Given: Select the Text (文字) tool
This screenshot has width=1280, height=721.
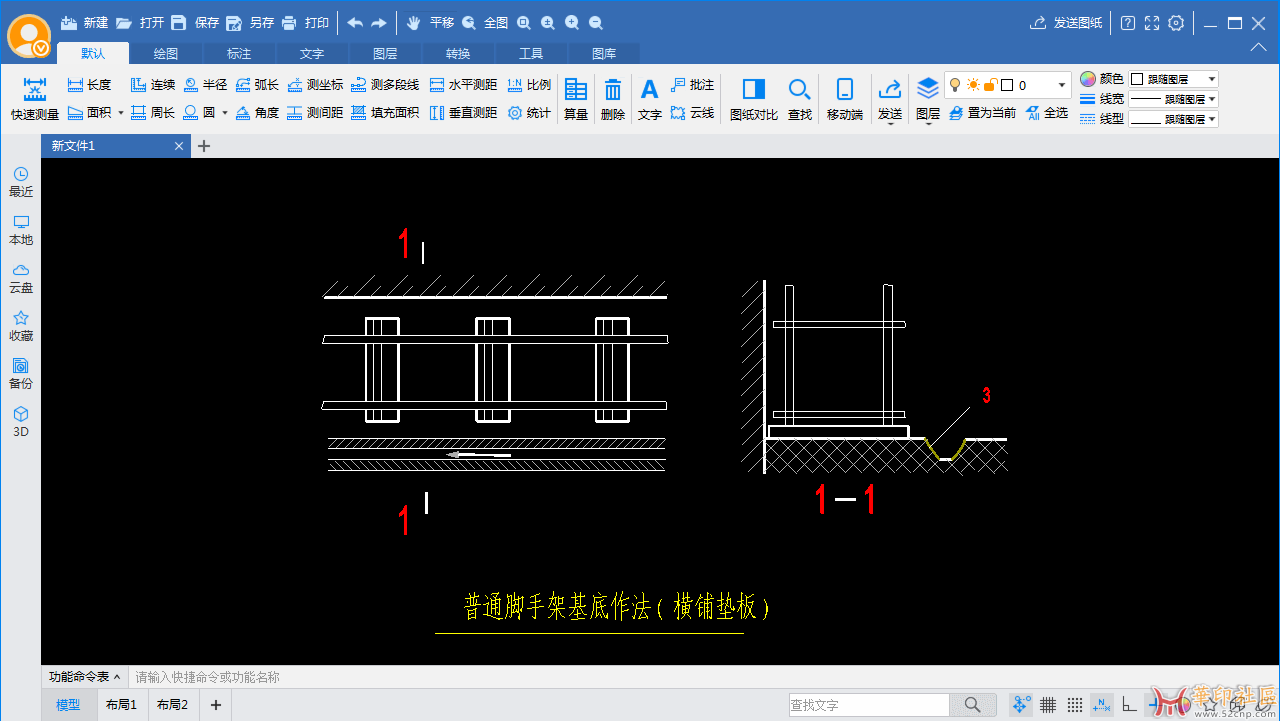Looking at the screenshot, I should [650, 99].
